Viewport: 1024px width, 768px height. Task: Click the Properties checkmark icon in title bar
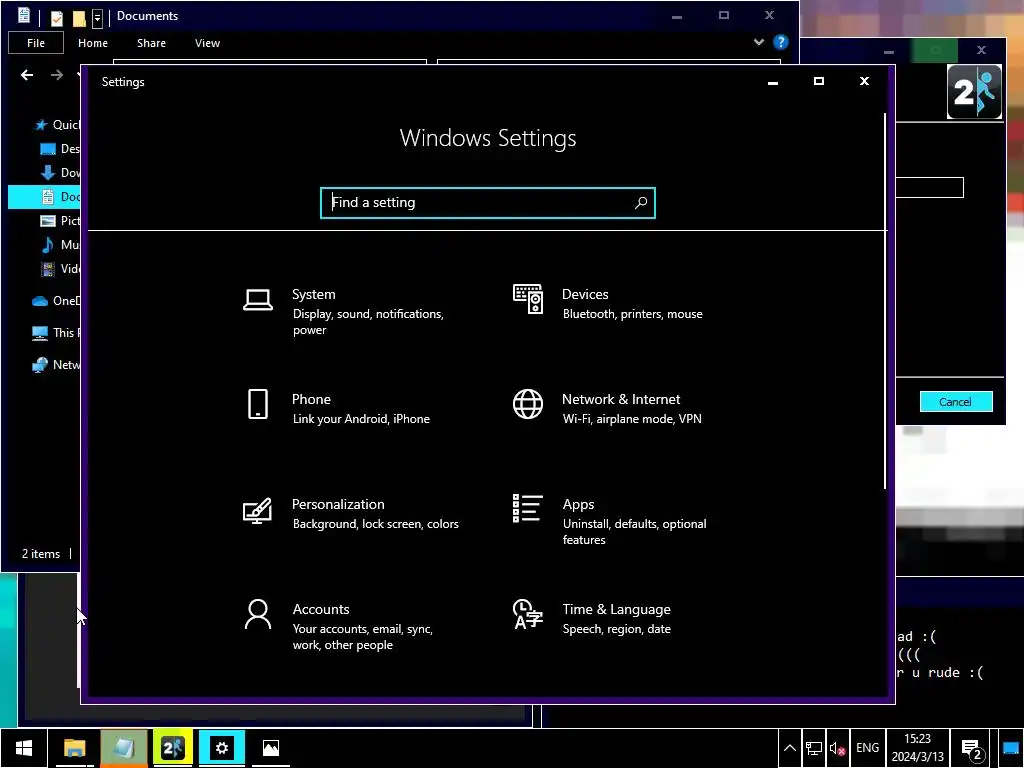(x=57, y=18)
